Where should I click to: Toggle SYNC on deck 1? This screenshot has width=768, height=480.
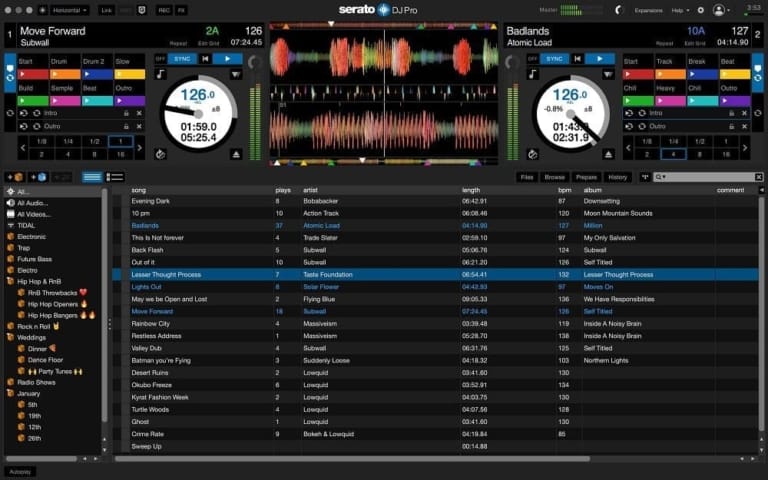tap(182, 59)
